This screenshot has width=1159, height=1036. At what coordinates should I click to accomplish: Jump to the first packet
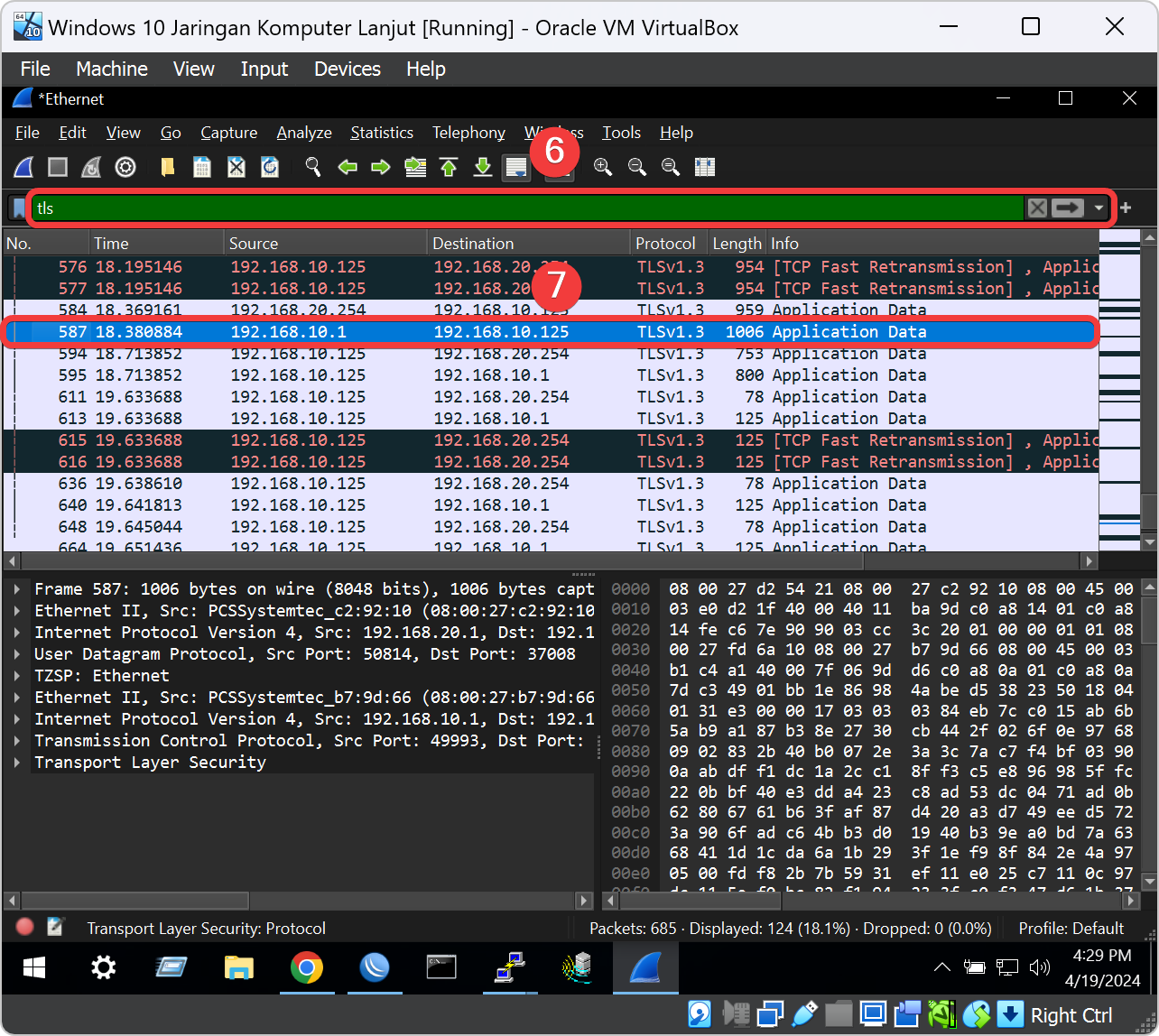pyautogui.click(x=449, y=167)
